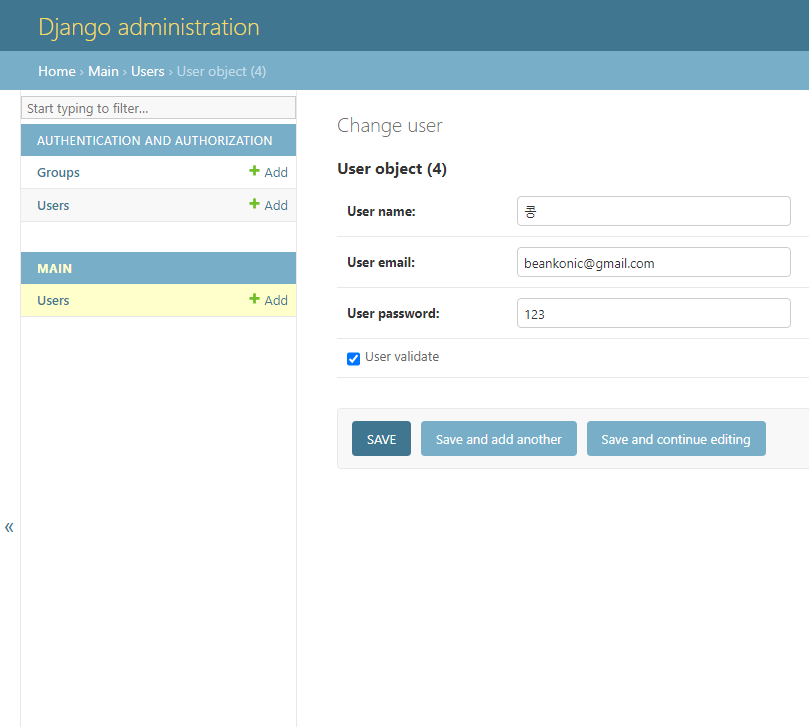Click the SAVE button
The width and height of the screenshot is (809, 727).
pyautogui.click(x=381, y=439)
